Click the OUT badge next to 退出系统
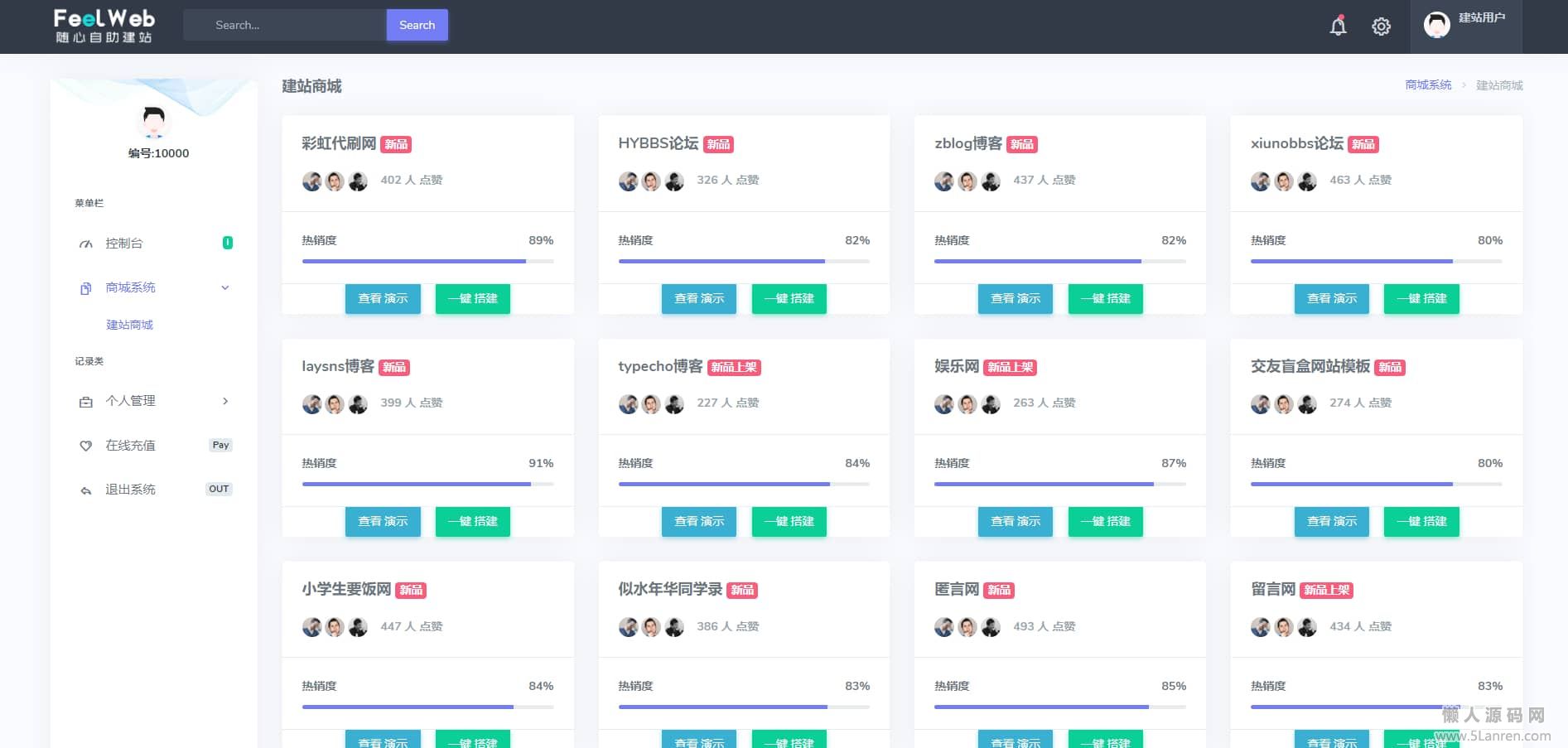The height and width of the screenshot is (748, 1568). coord(219,489)
